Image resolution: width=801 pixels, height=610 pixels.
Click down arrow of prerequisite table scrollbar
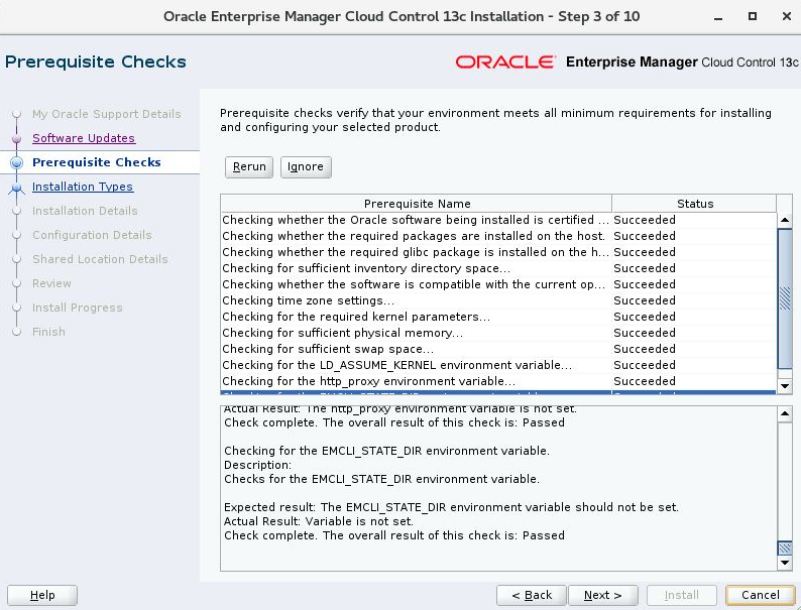pos(785,386)
